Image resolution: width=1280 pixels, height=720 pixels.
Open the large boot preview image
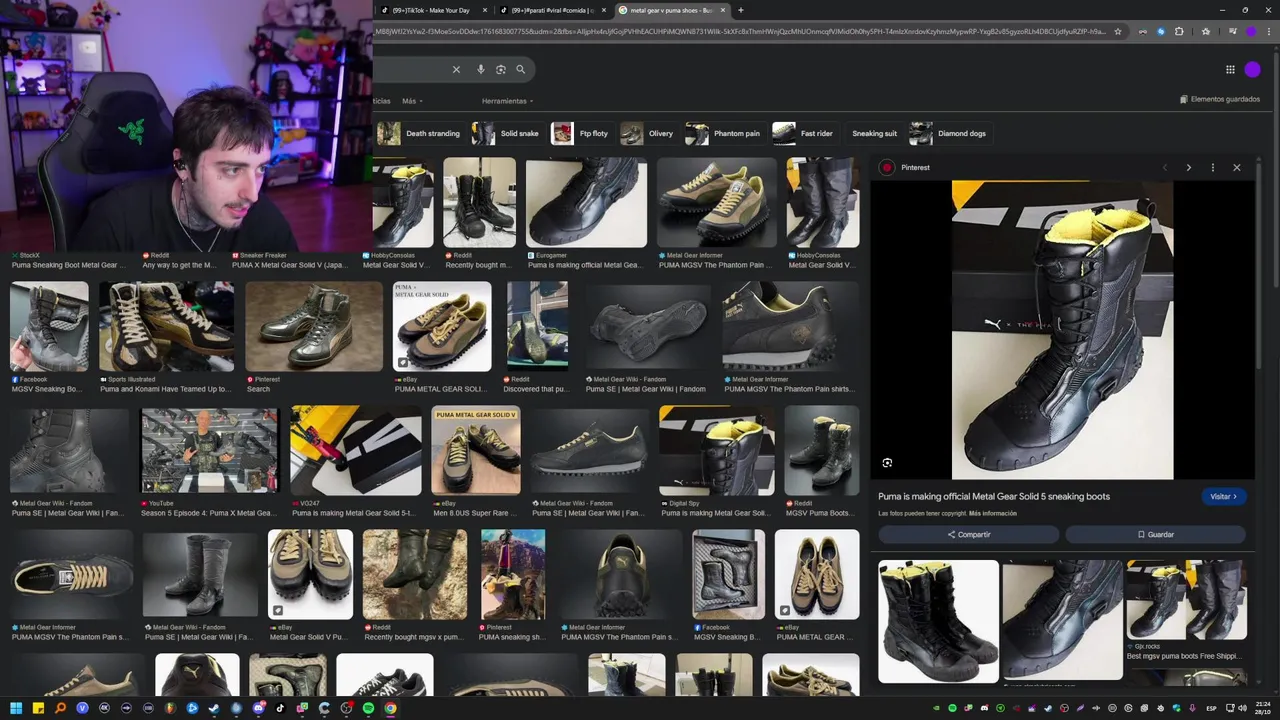(1062, 330)
